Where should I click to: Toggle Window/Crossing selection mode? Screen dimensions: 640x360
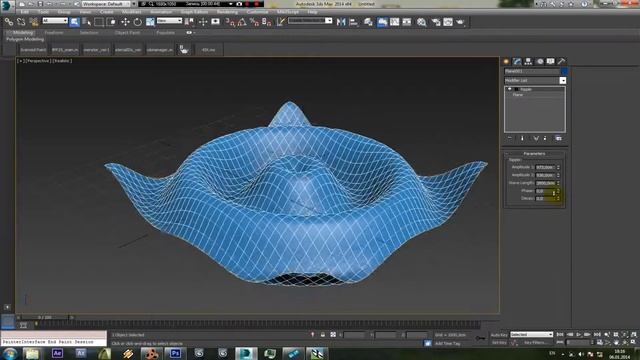click(x=111, y=22)
